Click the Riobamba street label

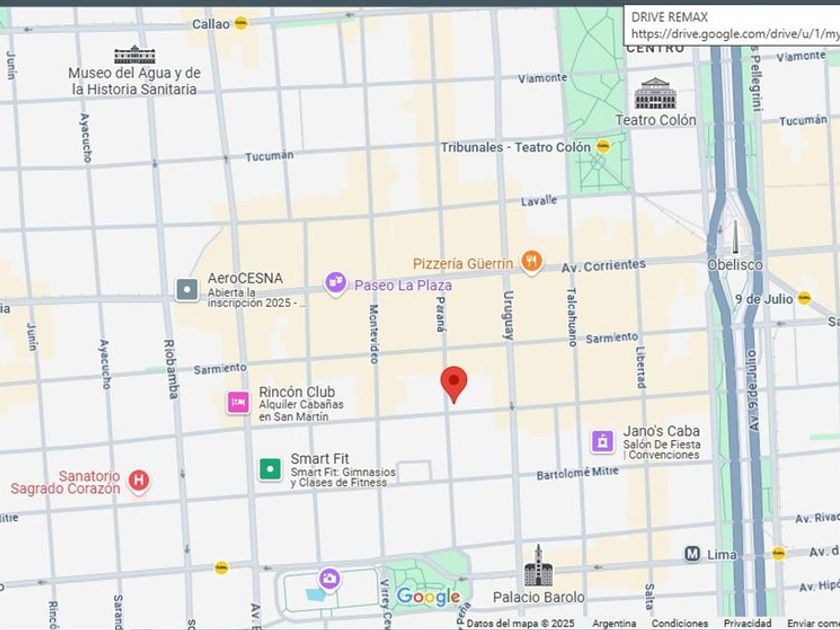(170, 369)
